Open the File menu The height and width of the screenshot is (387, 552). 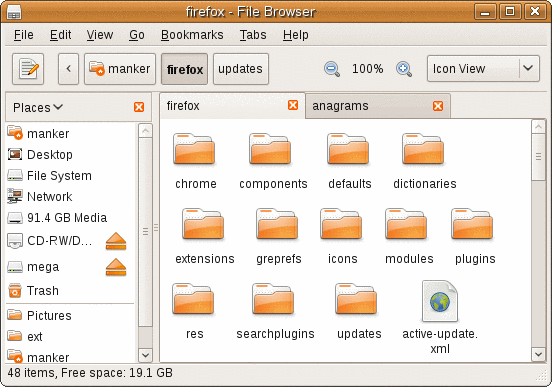[24, 35]
